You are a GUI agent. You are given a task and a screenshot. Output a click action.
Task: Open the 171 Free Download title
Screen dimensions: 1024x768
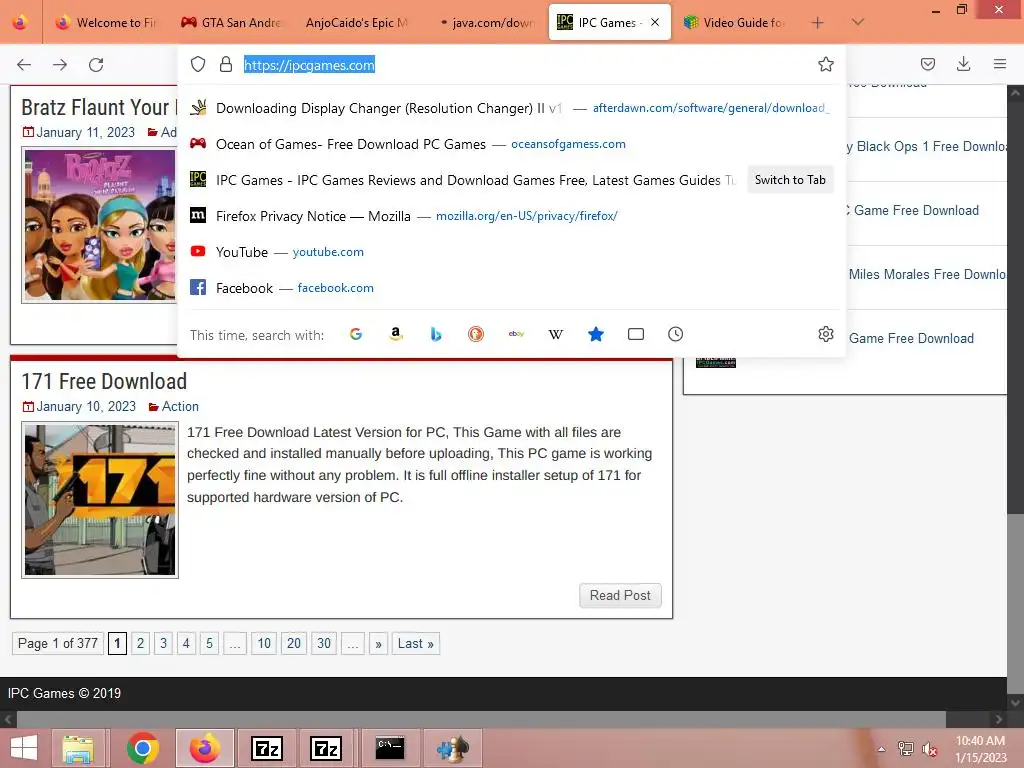tap(104, 381)
